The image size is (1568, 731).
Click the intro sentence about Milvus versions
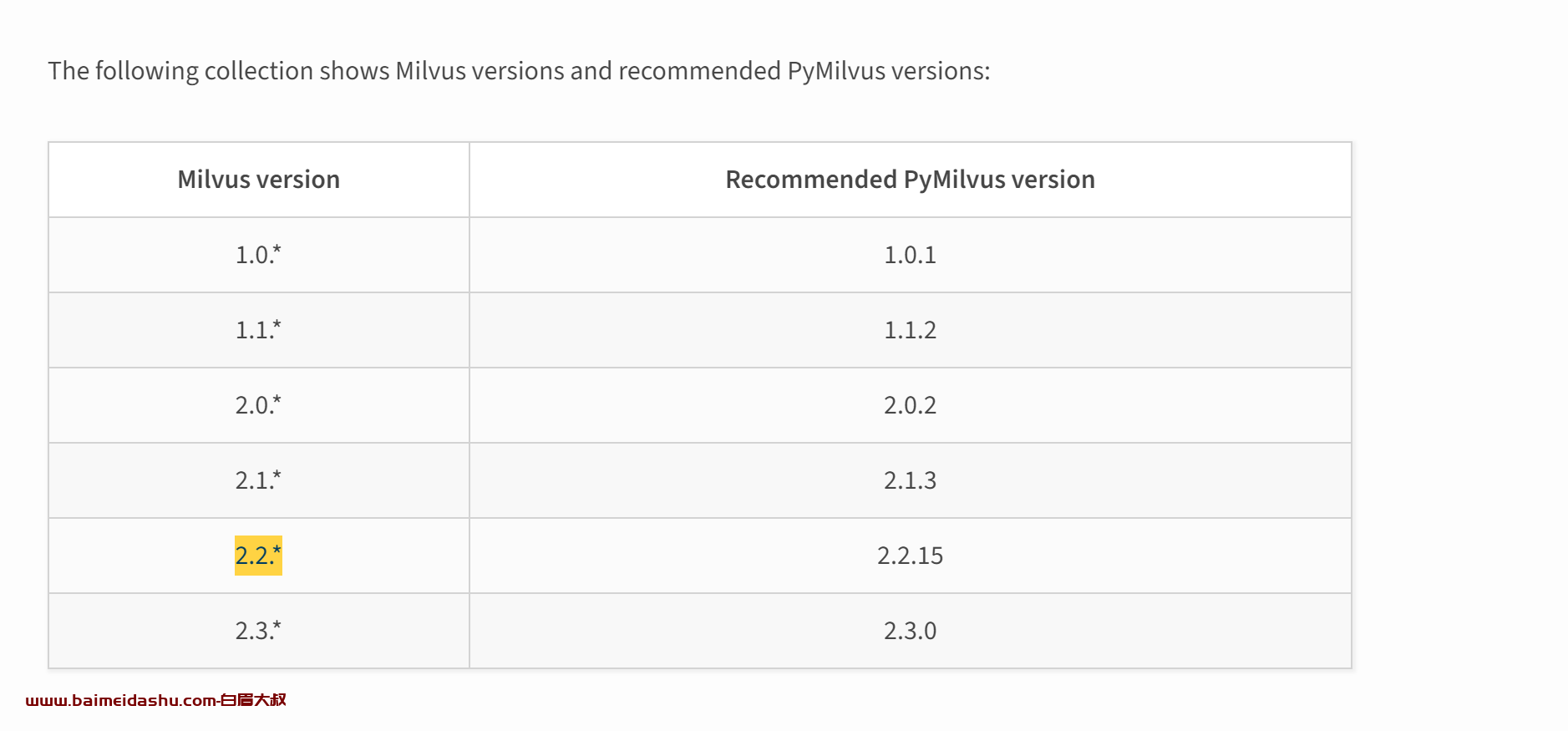click(x=519, y=71)
